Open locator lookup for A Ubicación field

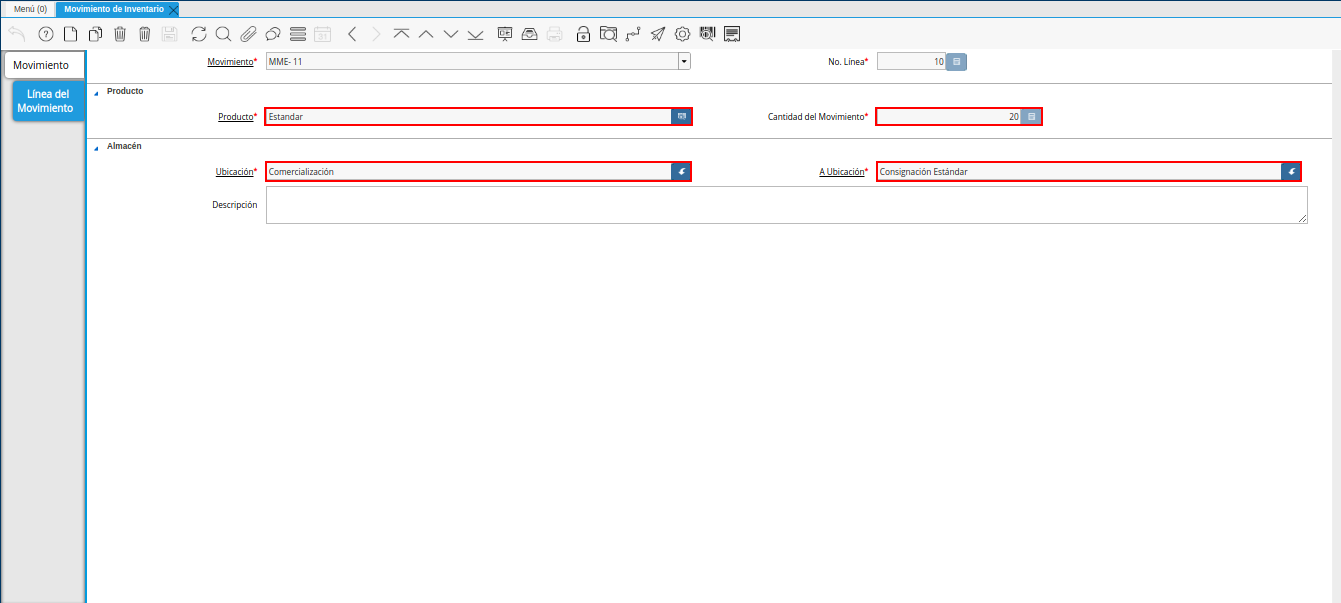1291,172
